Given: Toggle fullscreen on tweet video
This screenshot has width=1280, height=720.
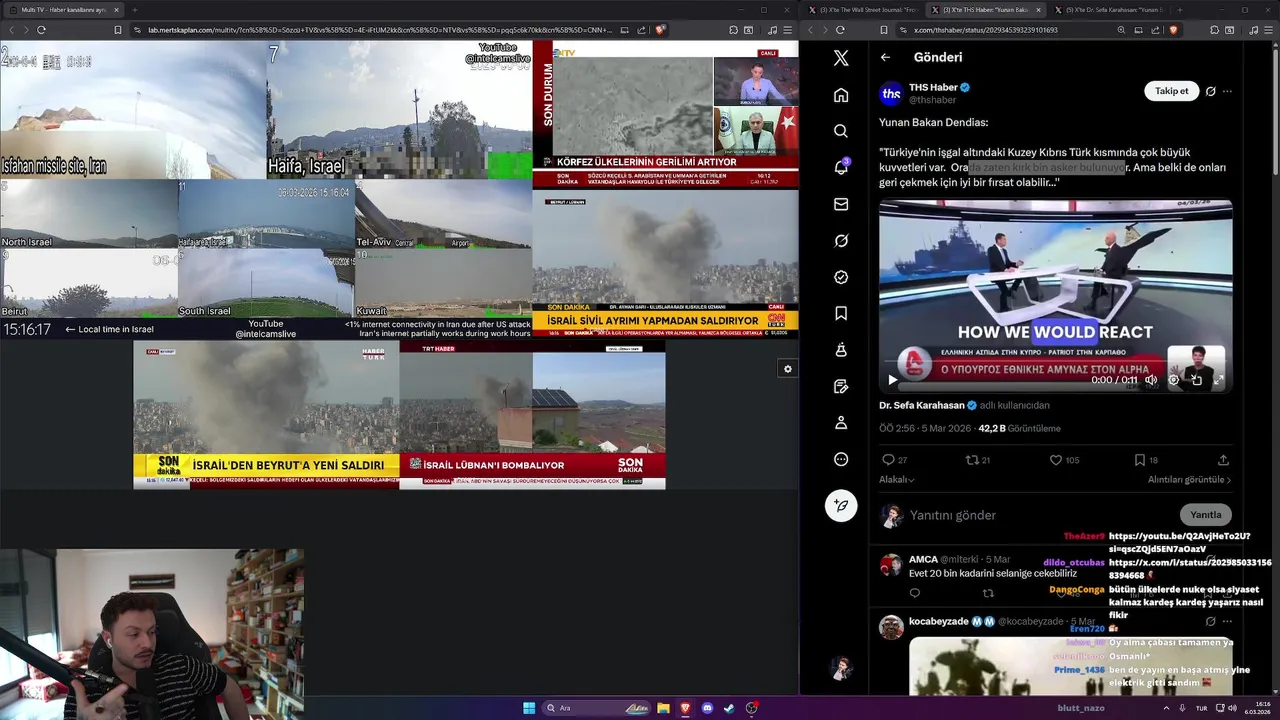Looking at the screenshot, I should pos(1218,380).
